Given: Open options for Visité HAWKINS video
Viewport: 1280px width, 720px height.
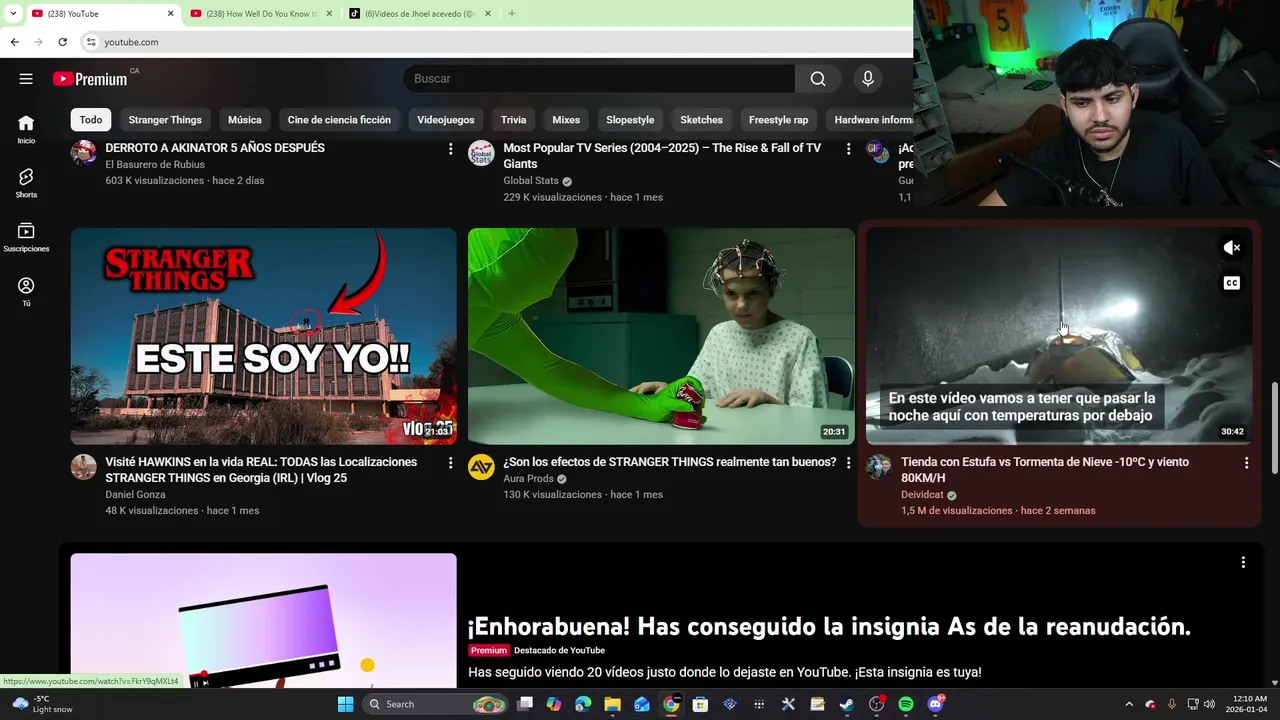Looking at the screenshot, I should click(450, 463).
